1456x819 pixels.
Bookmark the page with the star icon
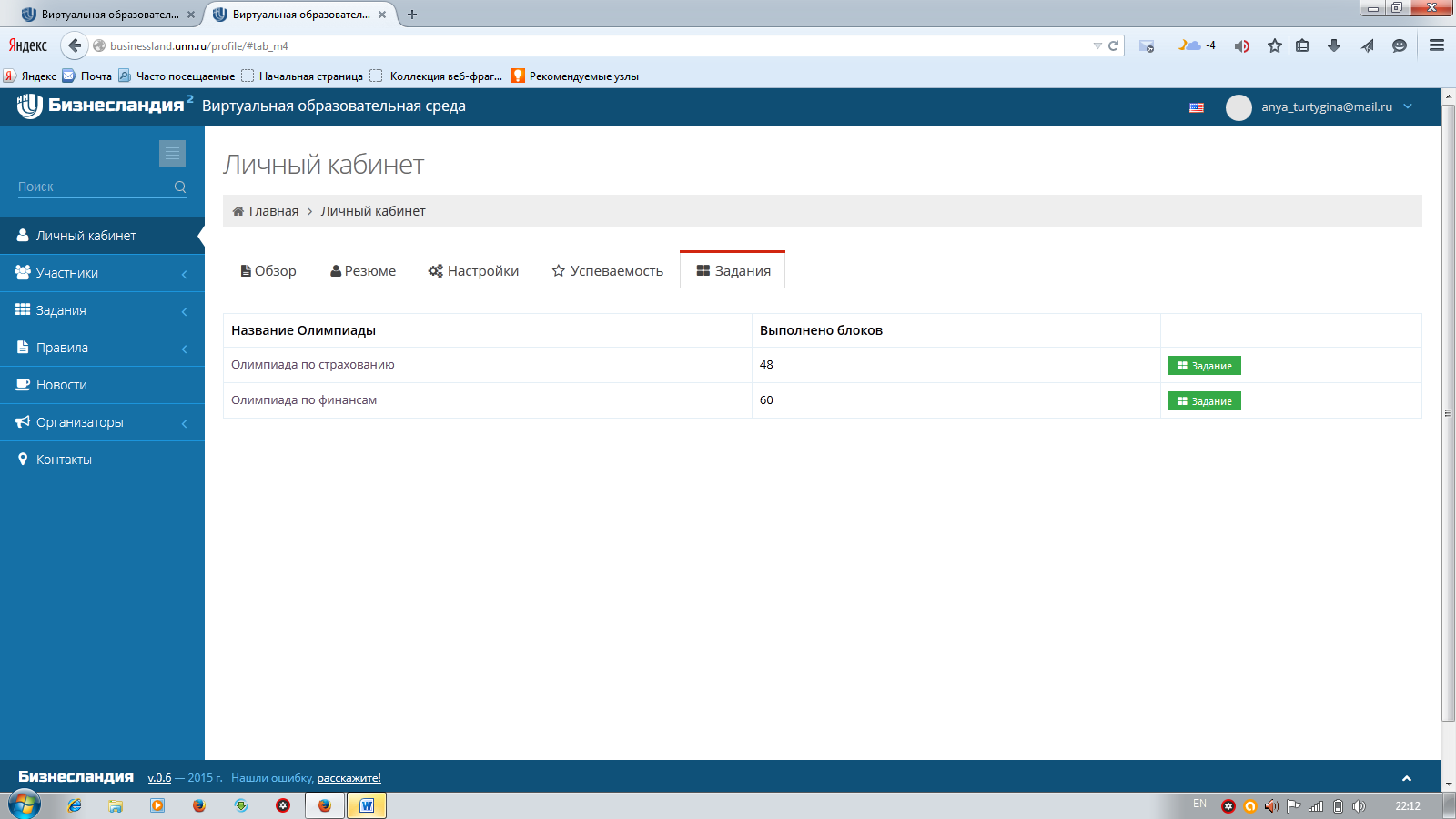[1274, 45]
